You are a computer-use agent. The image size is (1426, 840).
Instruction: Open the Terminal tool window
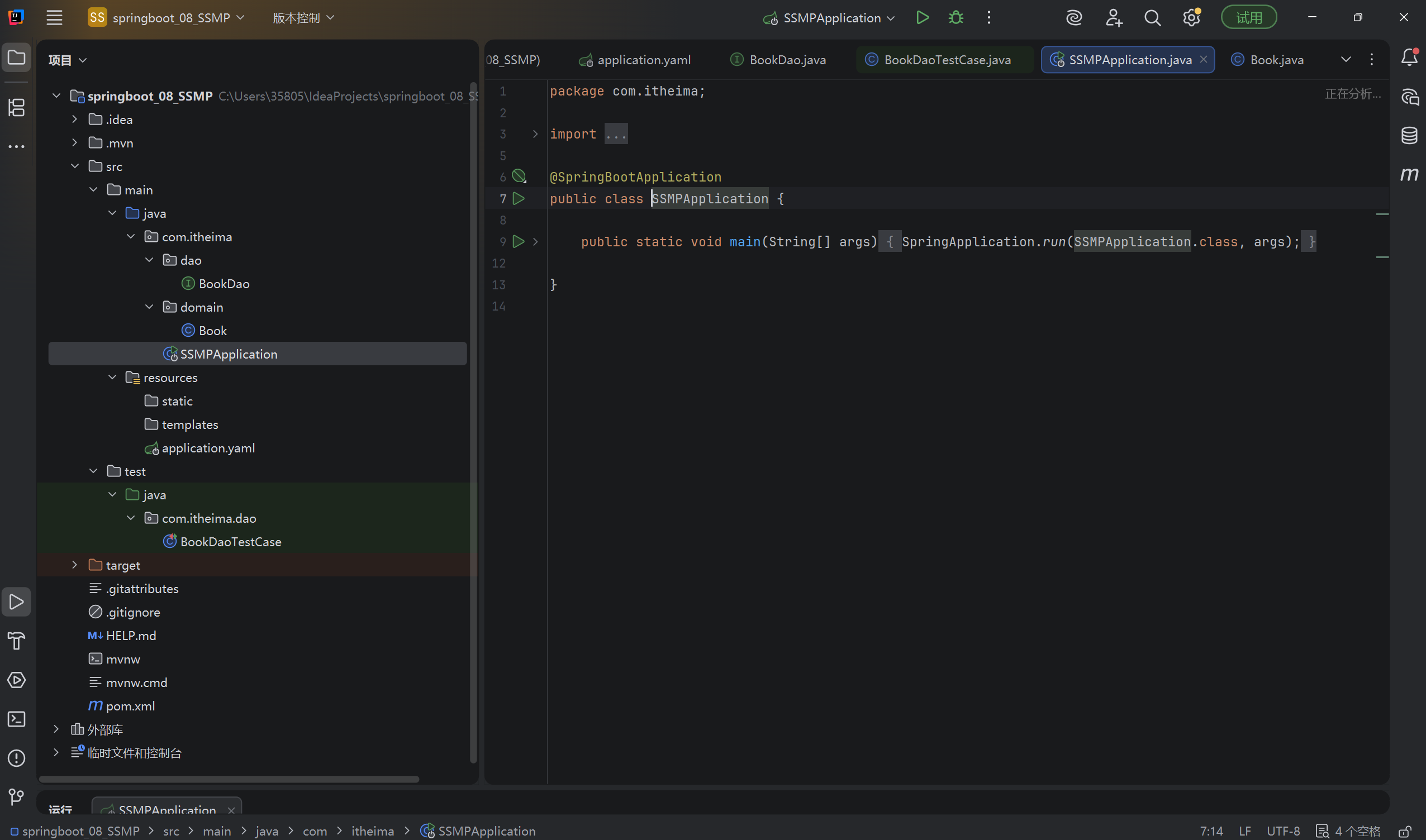[x=16, y=719]
